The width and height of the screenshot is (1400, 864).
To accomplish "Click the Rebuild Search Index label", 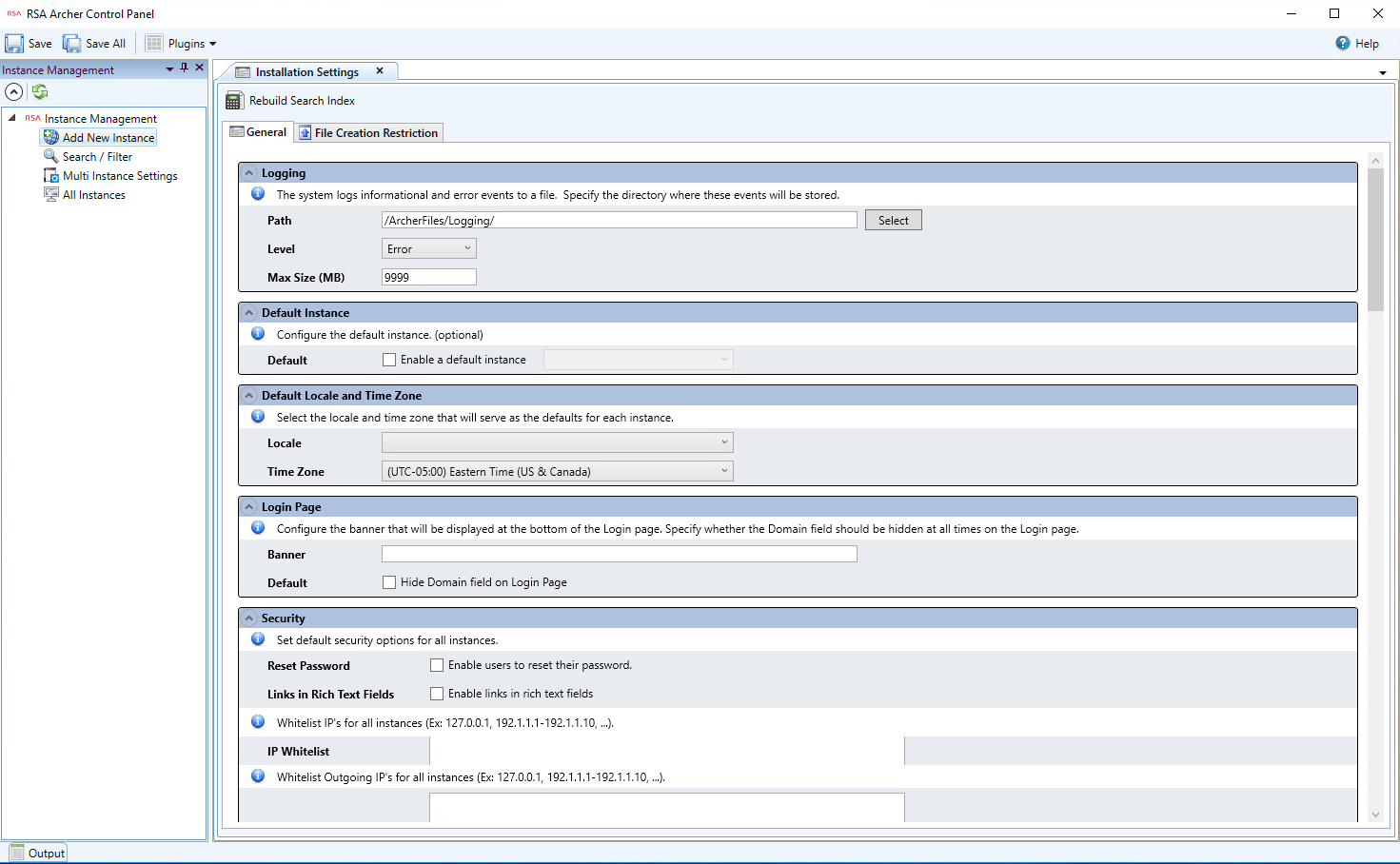I will click(x=302, y=101).
